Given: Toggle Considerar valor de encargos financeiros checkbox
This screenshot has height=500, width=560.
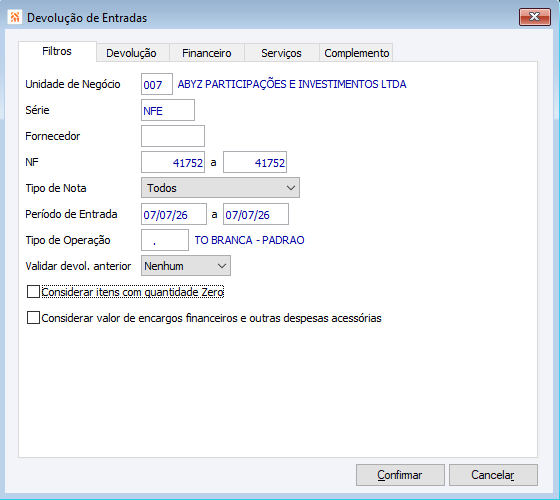Looking at the screenshot, I should [x=33, y=318].
